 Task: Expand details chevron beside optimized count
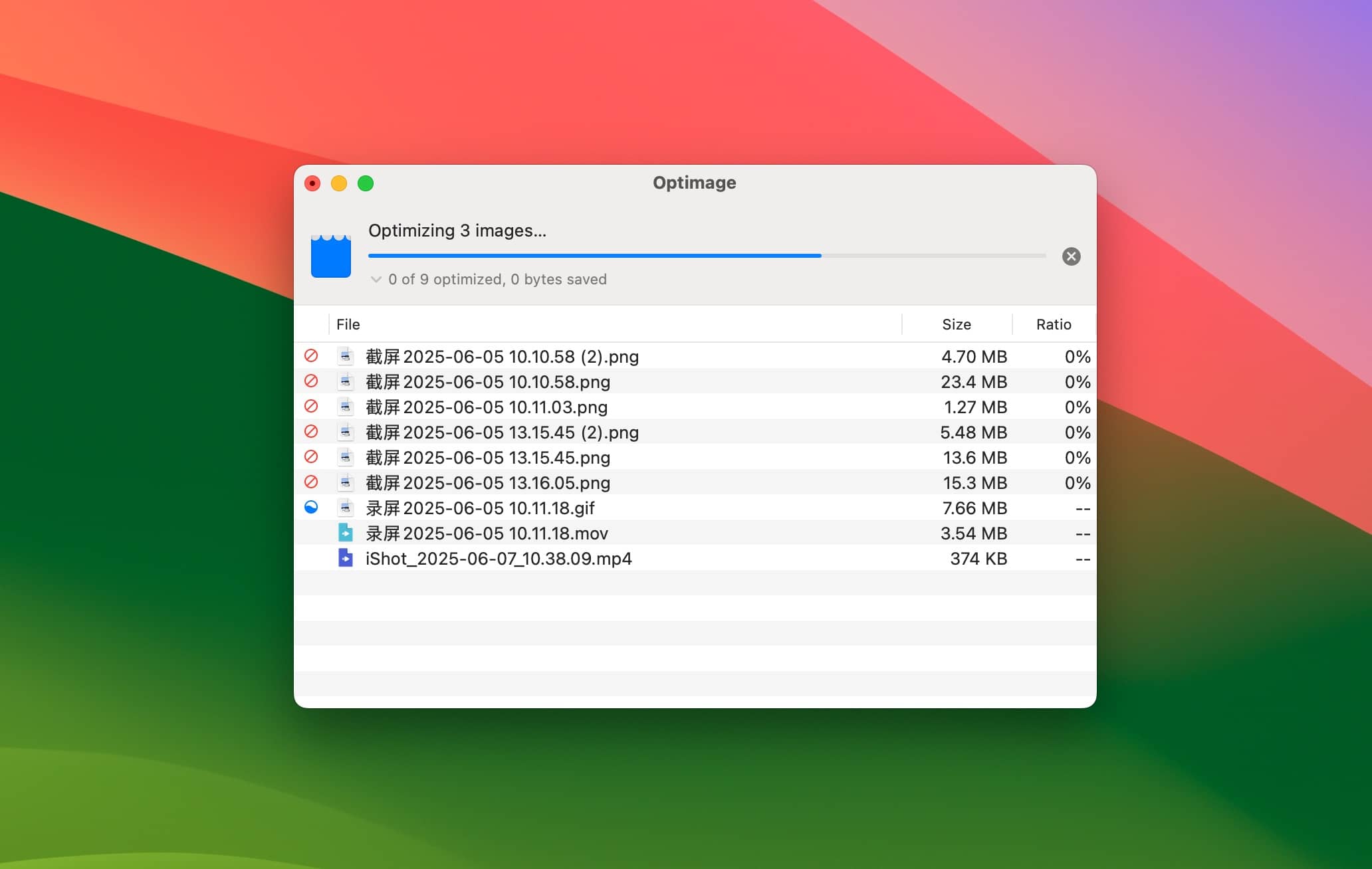click(376, 280)
